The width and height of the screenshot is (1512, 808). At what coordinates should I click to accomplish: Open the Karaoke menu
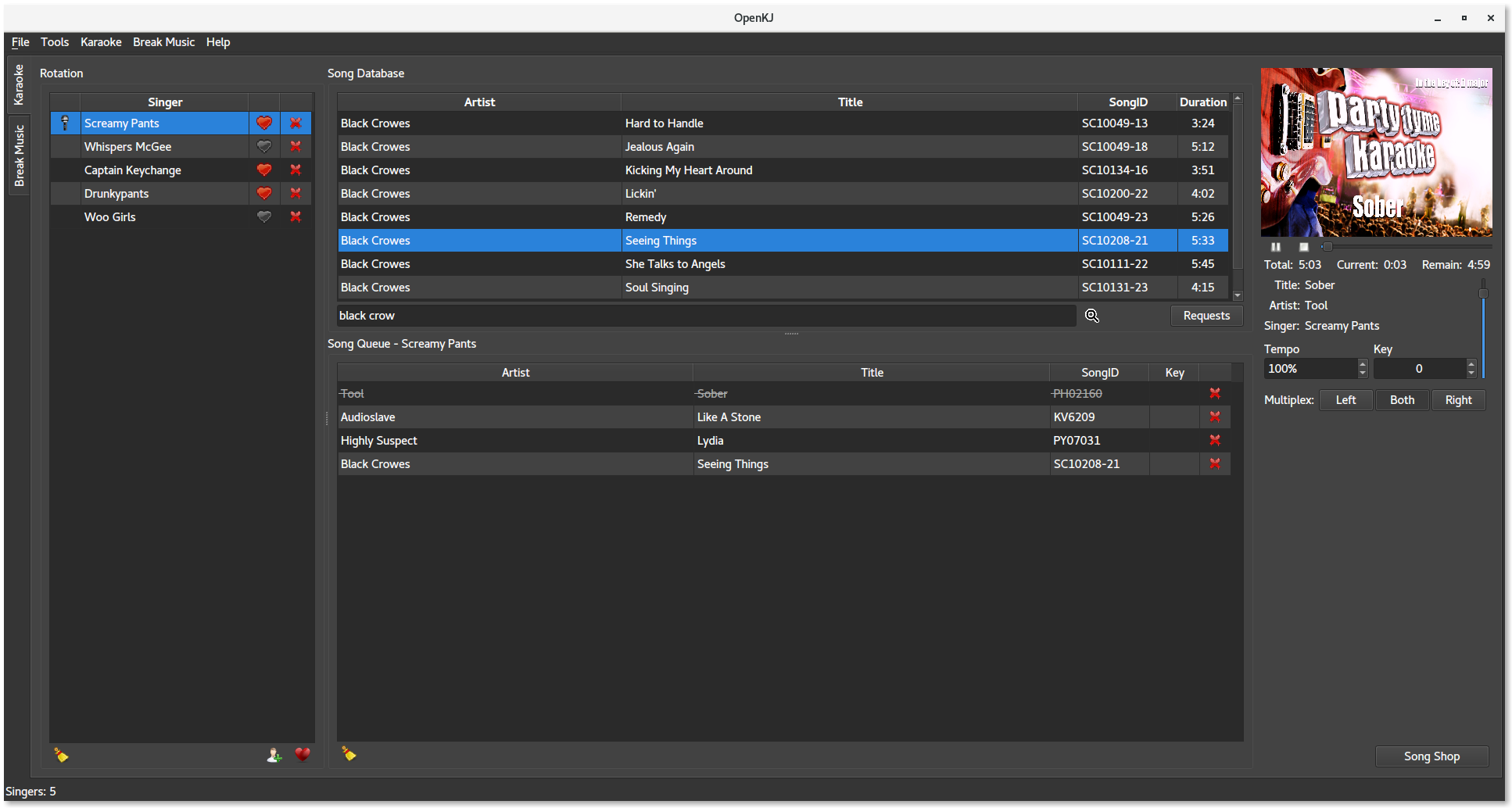pos(101,42)
